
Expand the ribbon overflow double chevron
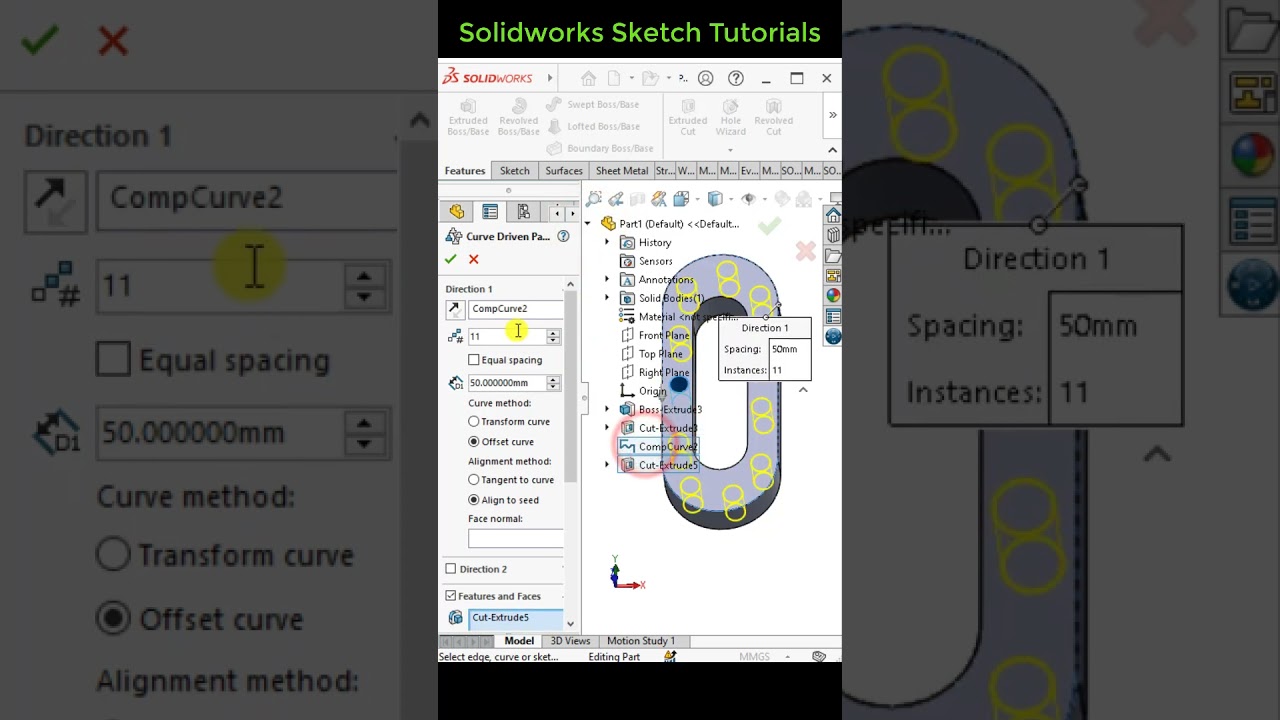point(832,115)
